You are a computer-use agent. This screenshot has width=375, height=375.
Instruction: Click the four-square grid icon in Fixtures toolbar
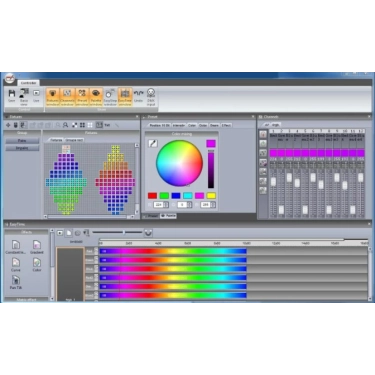[82, 125]
